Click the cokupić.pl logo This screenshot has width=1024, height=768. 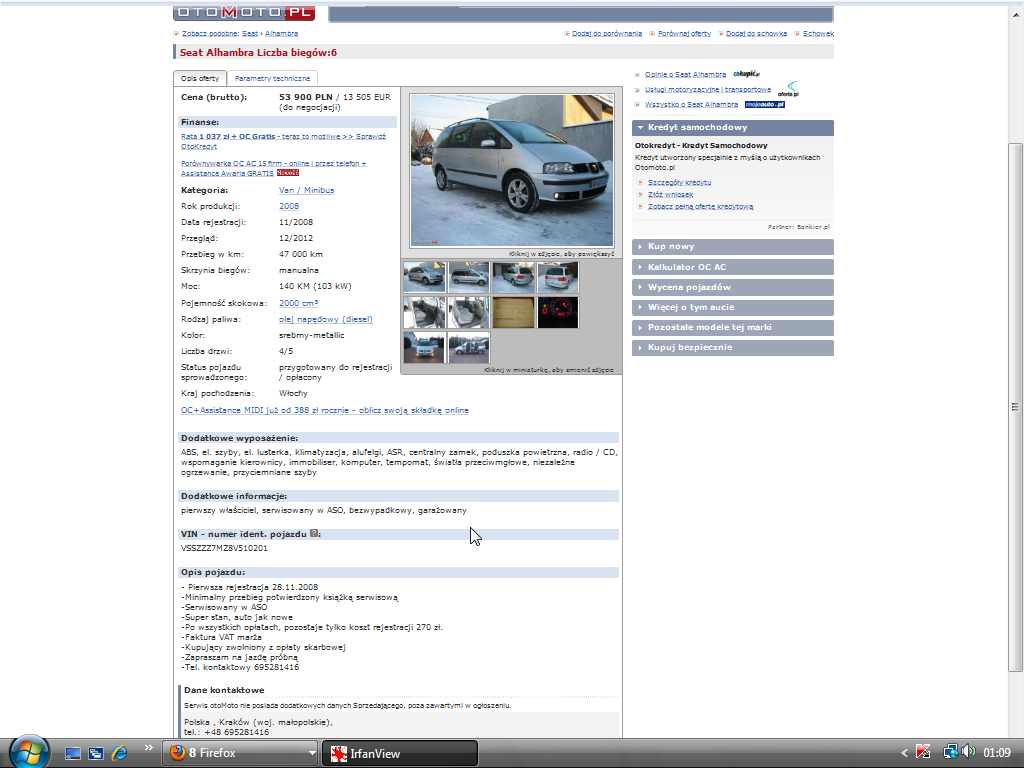[x=746, y=74]
